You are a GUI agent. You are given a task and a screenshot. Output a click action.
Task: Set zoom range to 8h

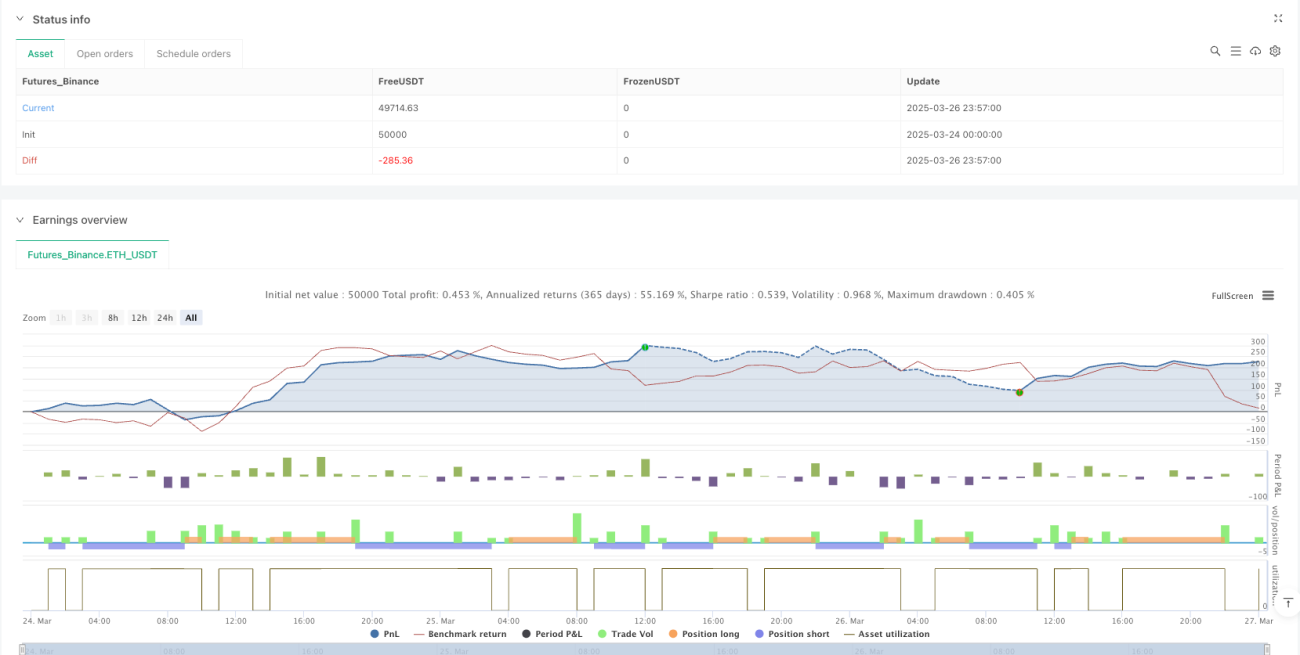click(x=113, y=318)
